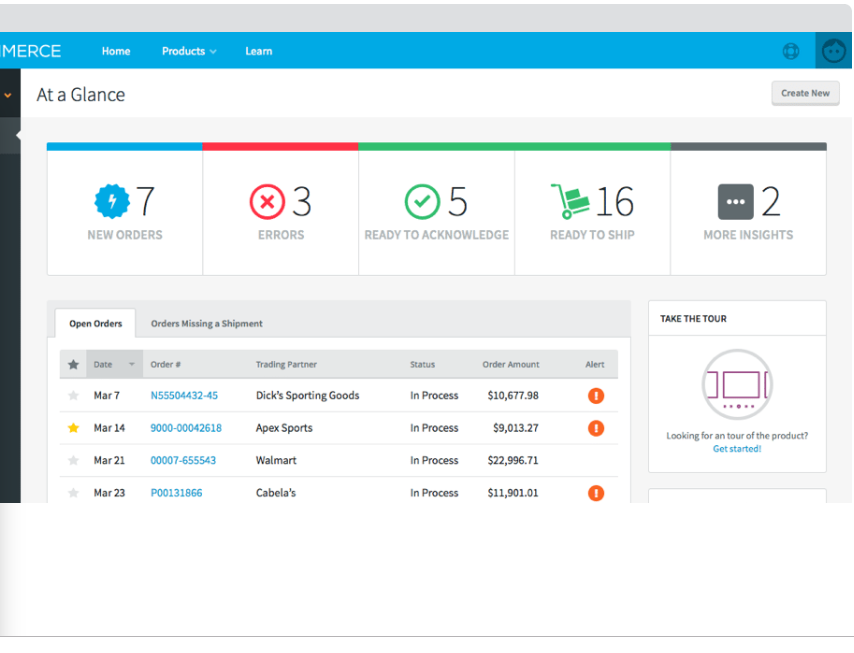The width and height of the screenshot is (854, 653).
Task: Switch to the Orders Missing a Shipment tab
Action: [206, 323]
